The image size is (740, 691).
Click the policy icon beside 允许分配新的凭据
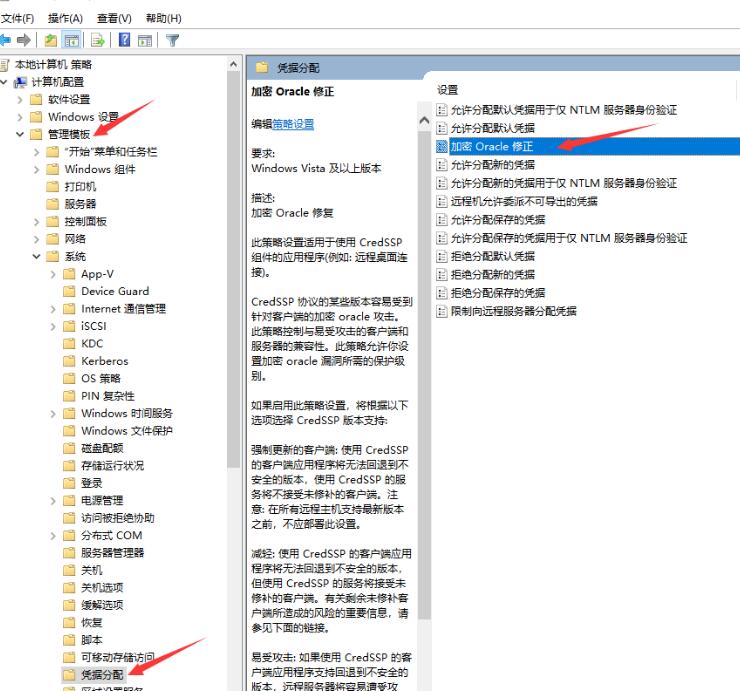pos(441,165)
